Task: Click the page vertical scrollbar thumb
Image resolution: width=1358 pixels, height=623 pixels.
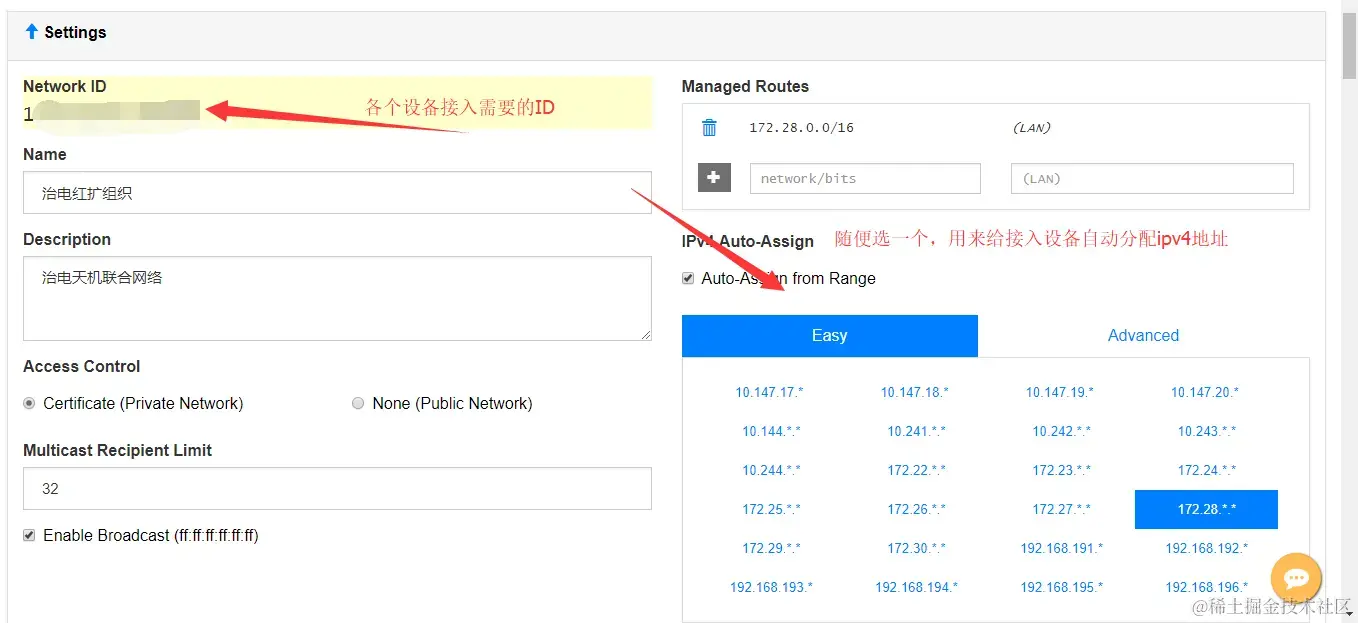Action: pyautogui.click(x=1349, y=47)
